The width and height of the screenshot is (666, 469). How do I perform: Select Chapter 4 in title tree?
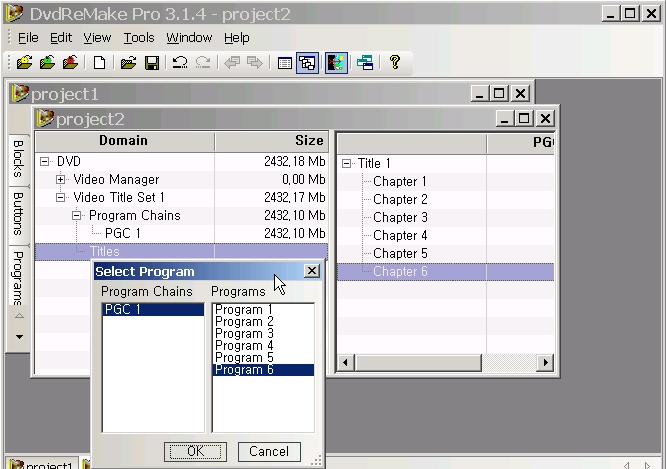pos(400,235)
